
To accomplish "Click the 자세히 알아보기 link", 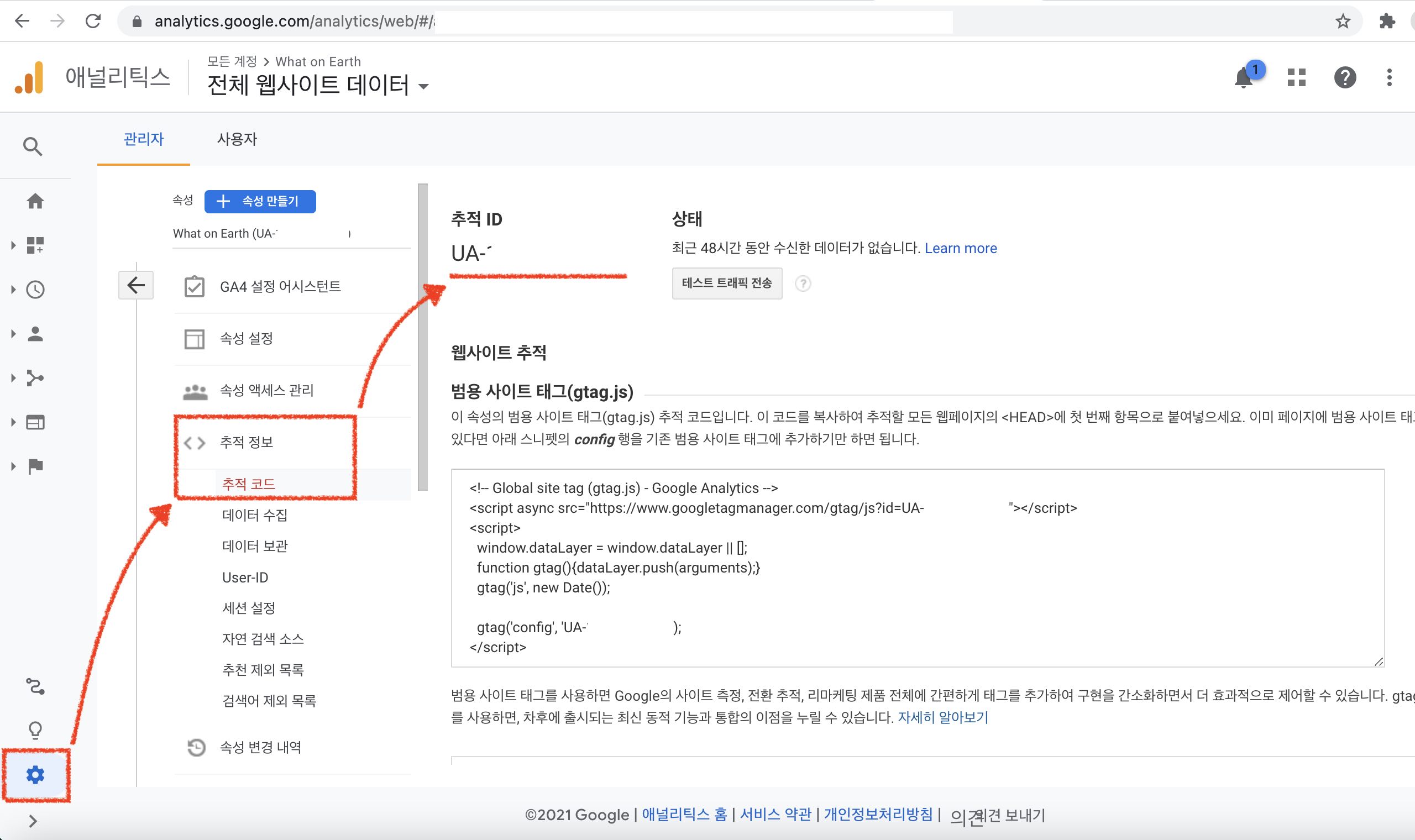I will pos(943,717).
